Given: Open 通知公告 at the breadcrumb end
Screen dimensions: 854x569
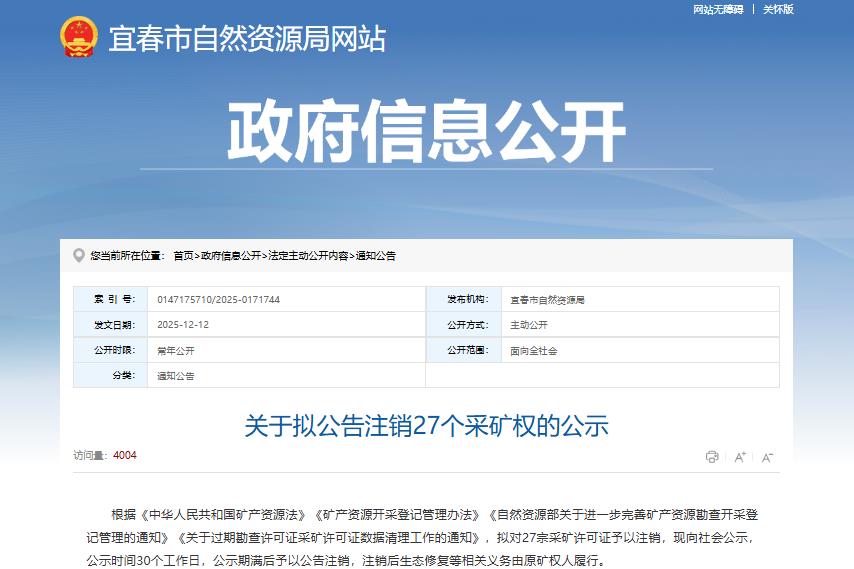Looking at the screenshot, I should pos(376,256).
